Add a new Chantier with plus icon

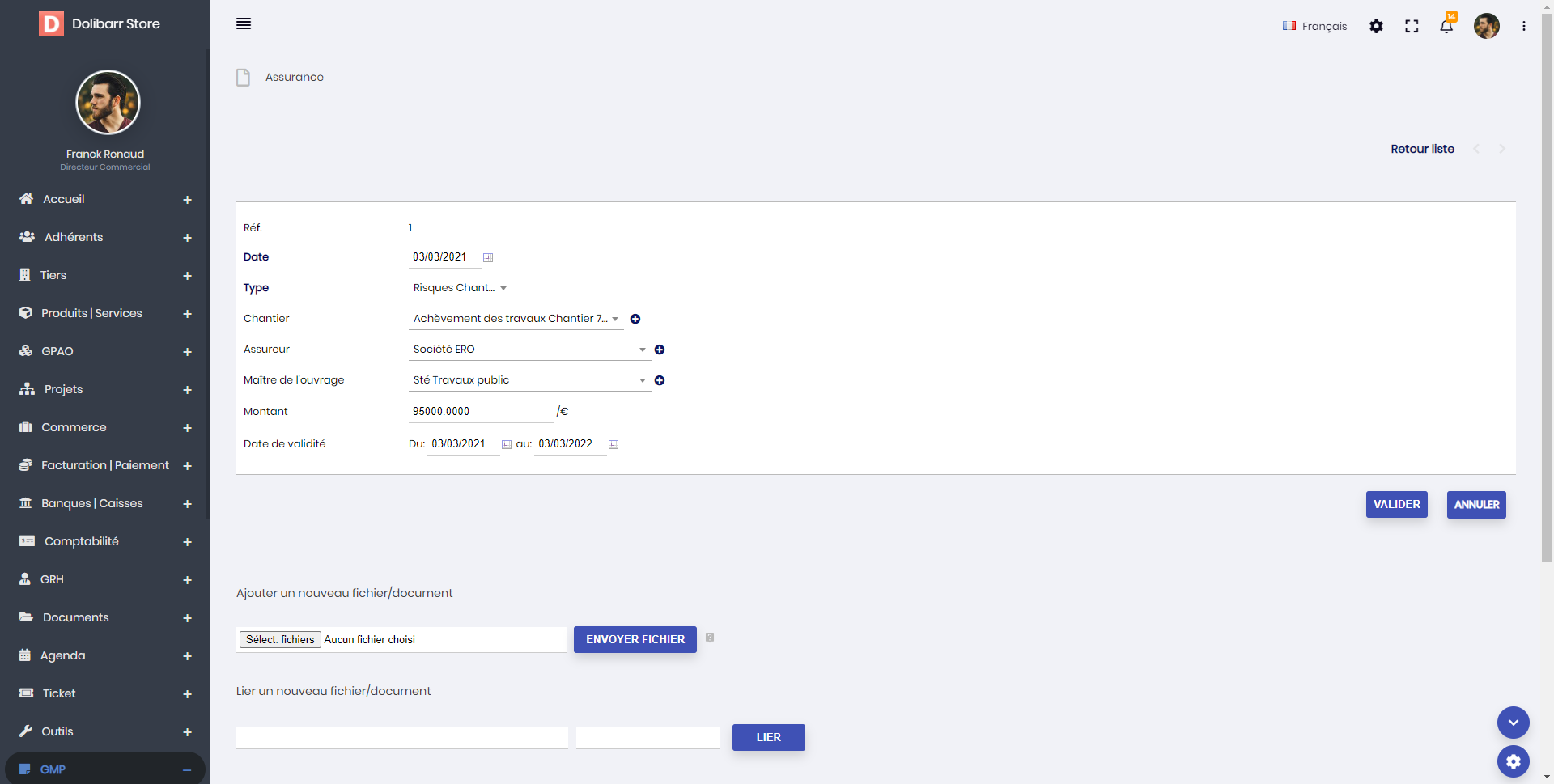(635, 319)
